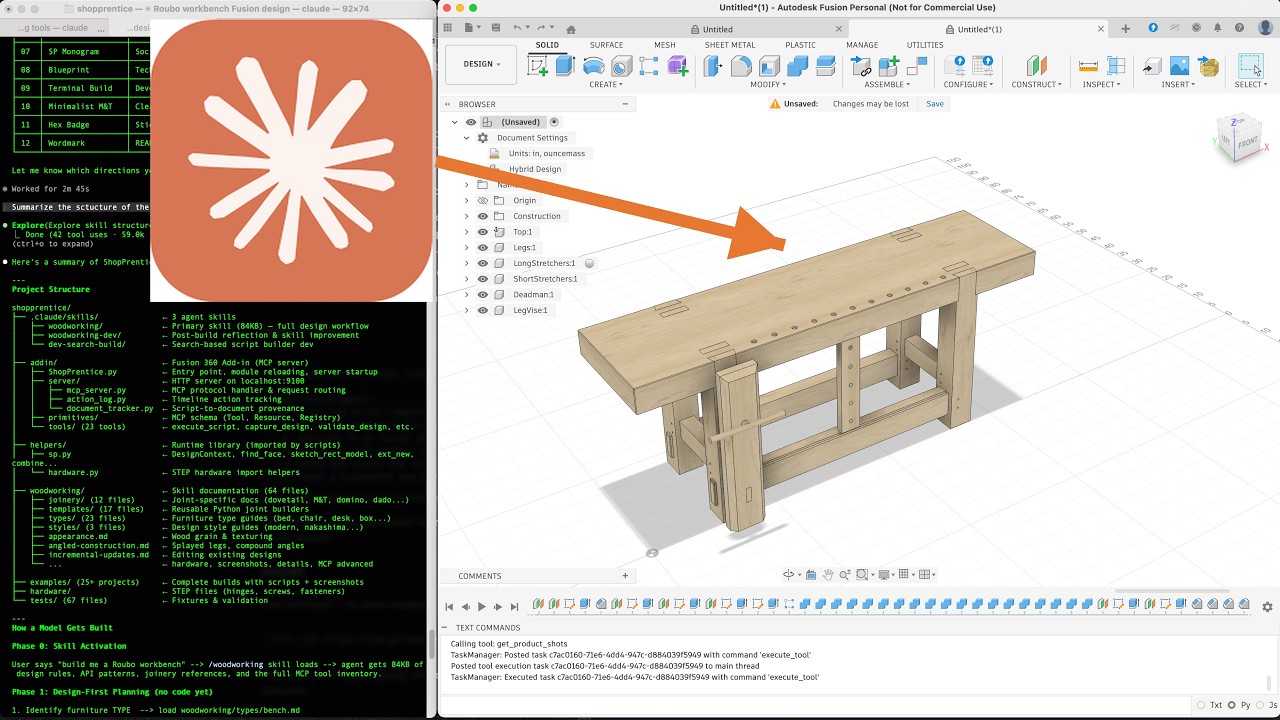
Task: Select the Revolve tool in Create group
Action: [x=593, y=66]
